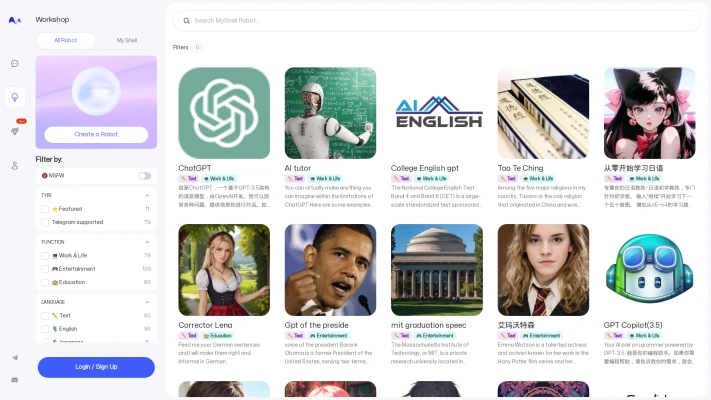Image resolution: width=711 pixels, height=400 pixels.
Task: Open the rewards diamond icon with New badge
Action: [15, 131]
